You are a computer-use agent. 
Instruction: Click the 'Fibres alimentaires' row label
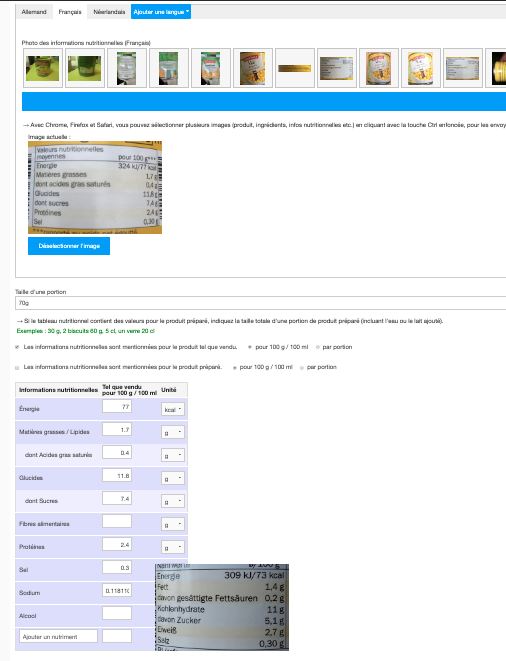(44, 524)
